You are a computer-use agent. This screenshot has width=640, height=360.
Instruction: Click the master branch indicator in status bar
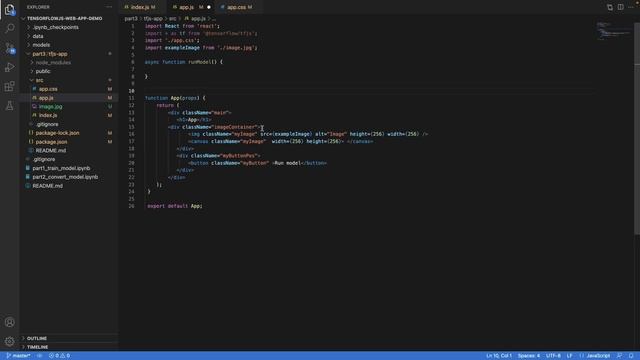point(18,356)
